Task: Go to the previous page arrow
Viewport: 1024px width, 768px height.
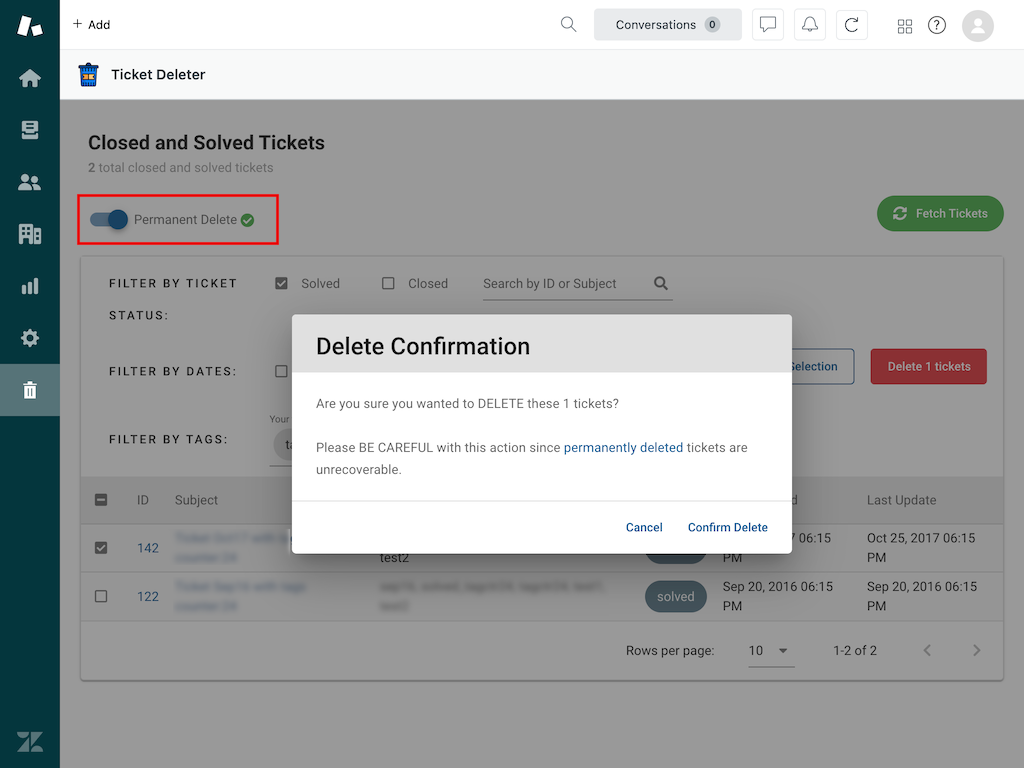Action: pos(927,650)
